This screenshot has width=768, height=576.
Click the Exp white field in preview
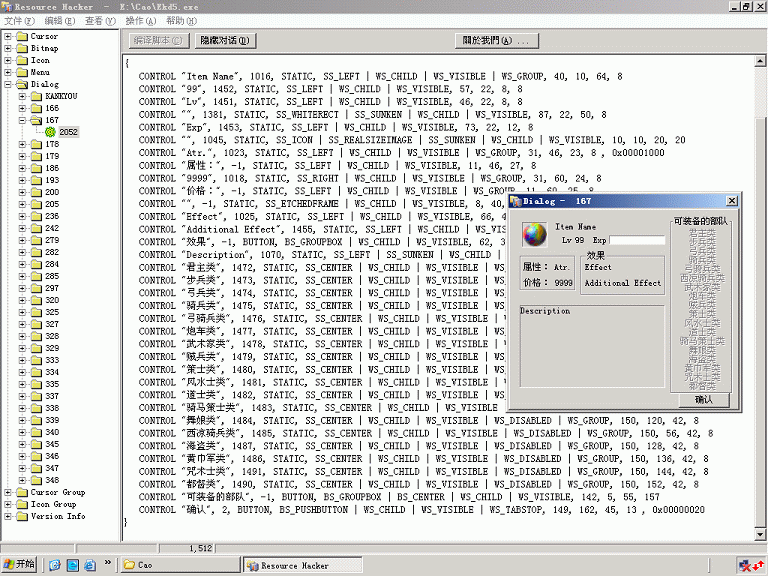637,240
